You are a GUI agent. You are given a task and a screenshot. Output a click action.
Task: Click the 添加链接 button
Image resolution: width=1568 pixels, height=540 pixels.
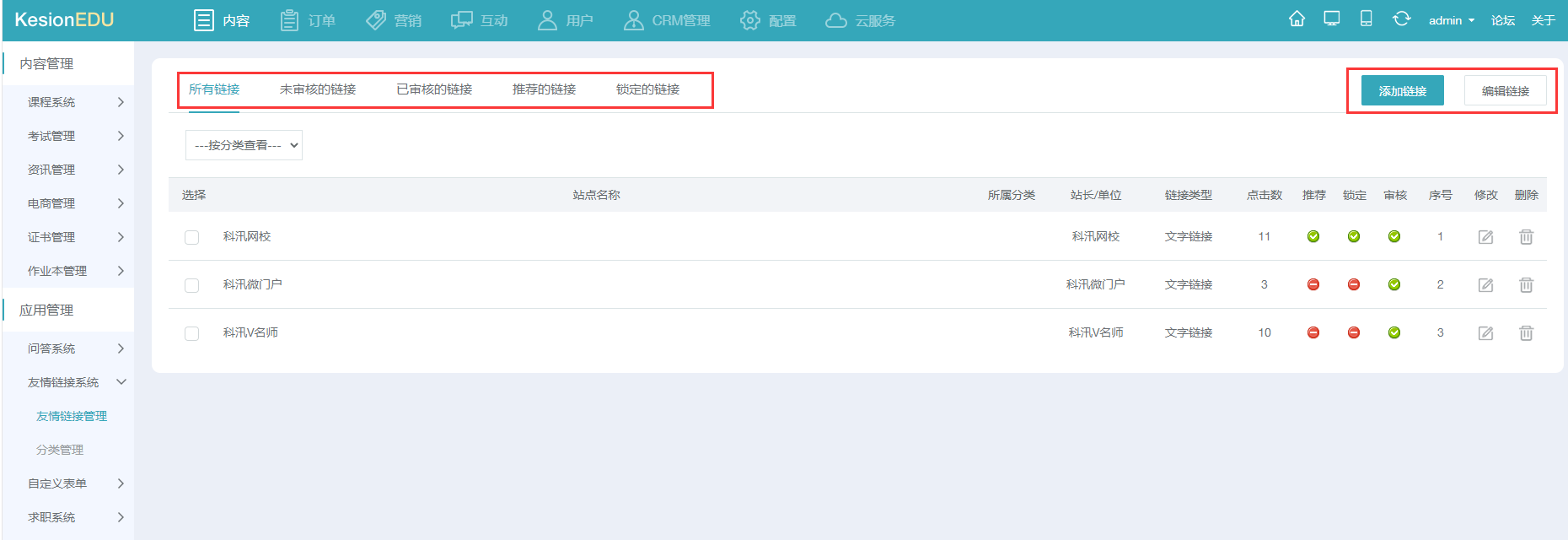pyautogui.click(x=1402, y=91)
